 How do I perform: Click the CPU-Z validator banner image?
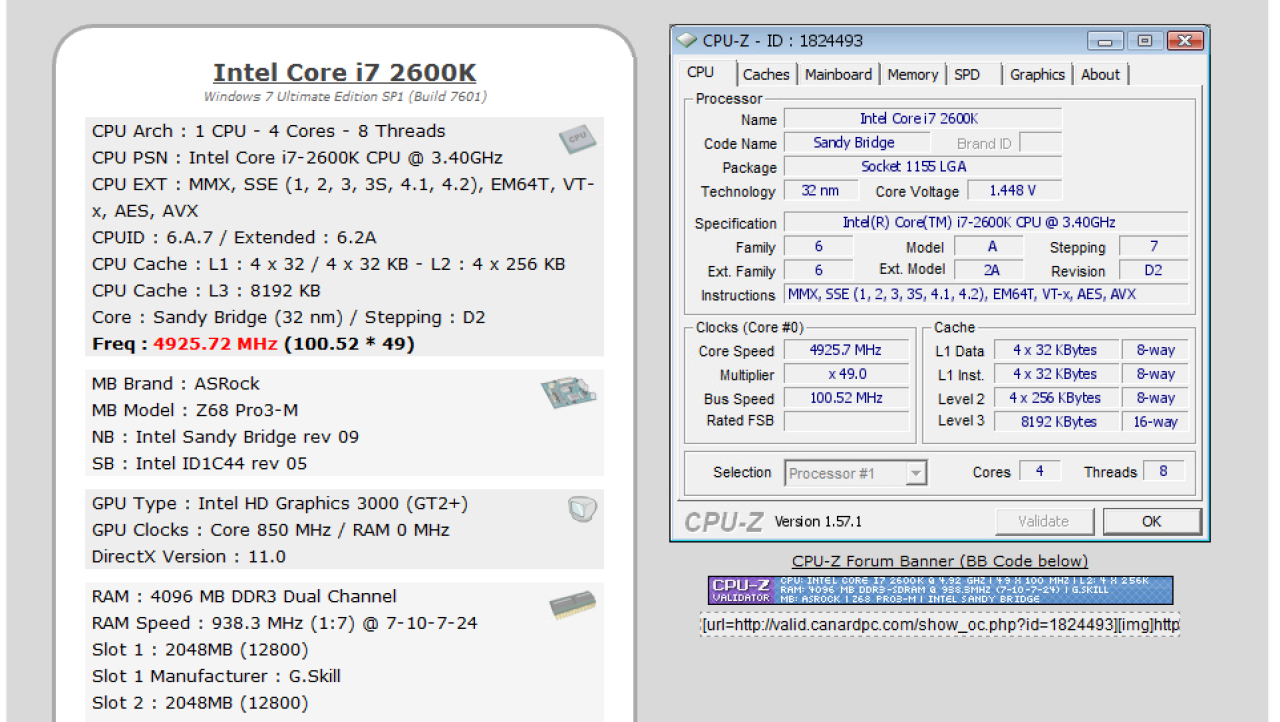click(x=940, y=590)
